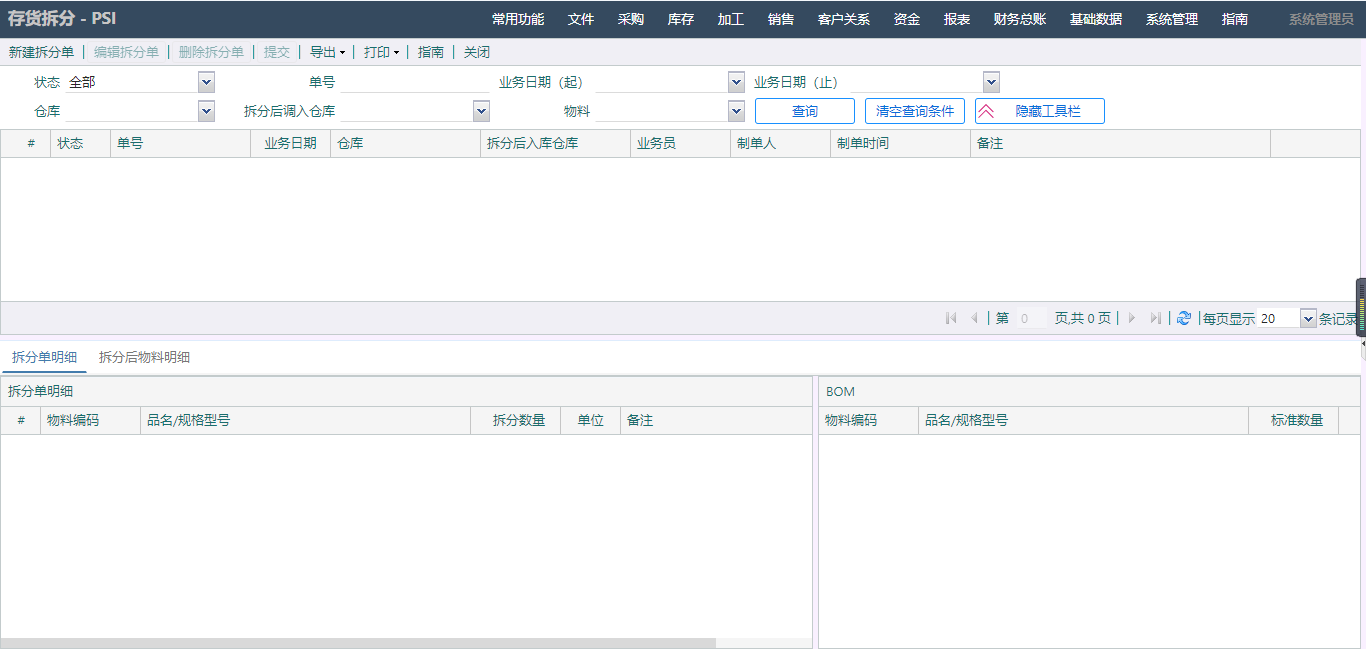Click the 业务员 column header
Image resolution: width=1366 pixels, height=649 pixels.
680,143
